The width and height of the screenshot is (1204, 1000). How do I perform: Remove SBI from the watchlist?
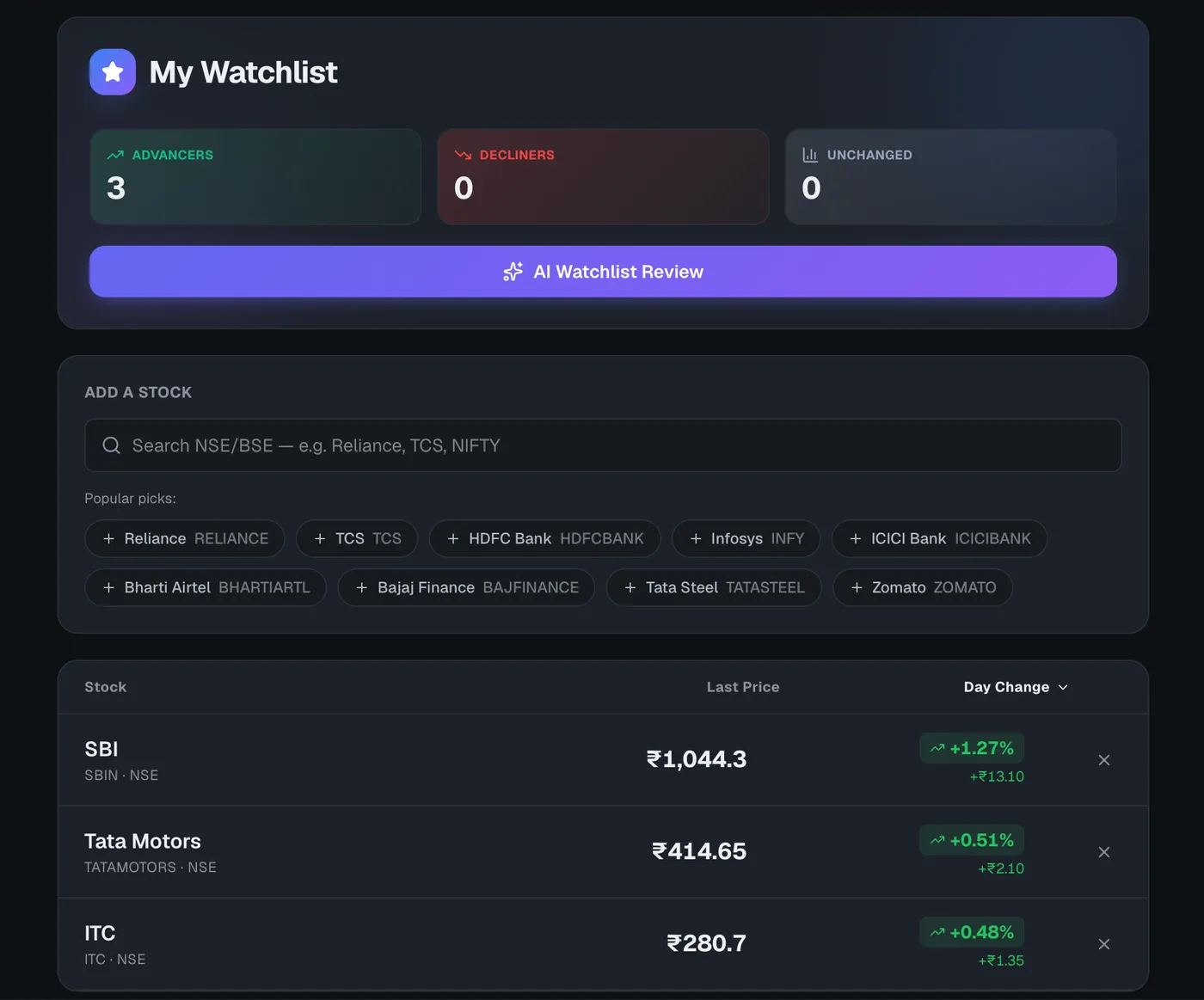click(x=1104, y=760)
